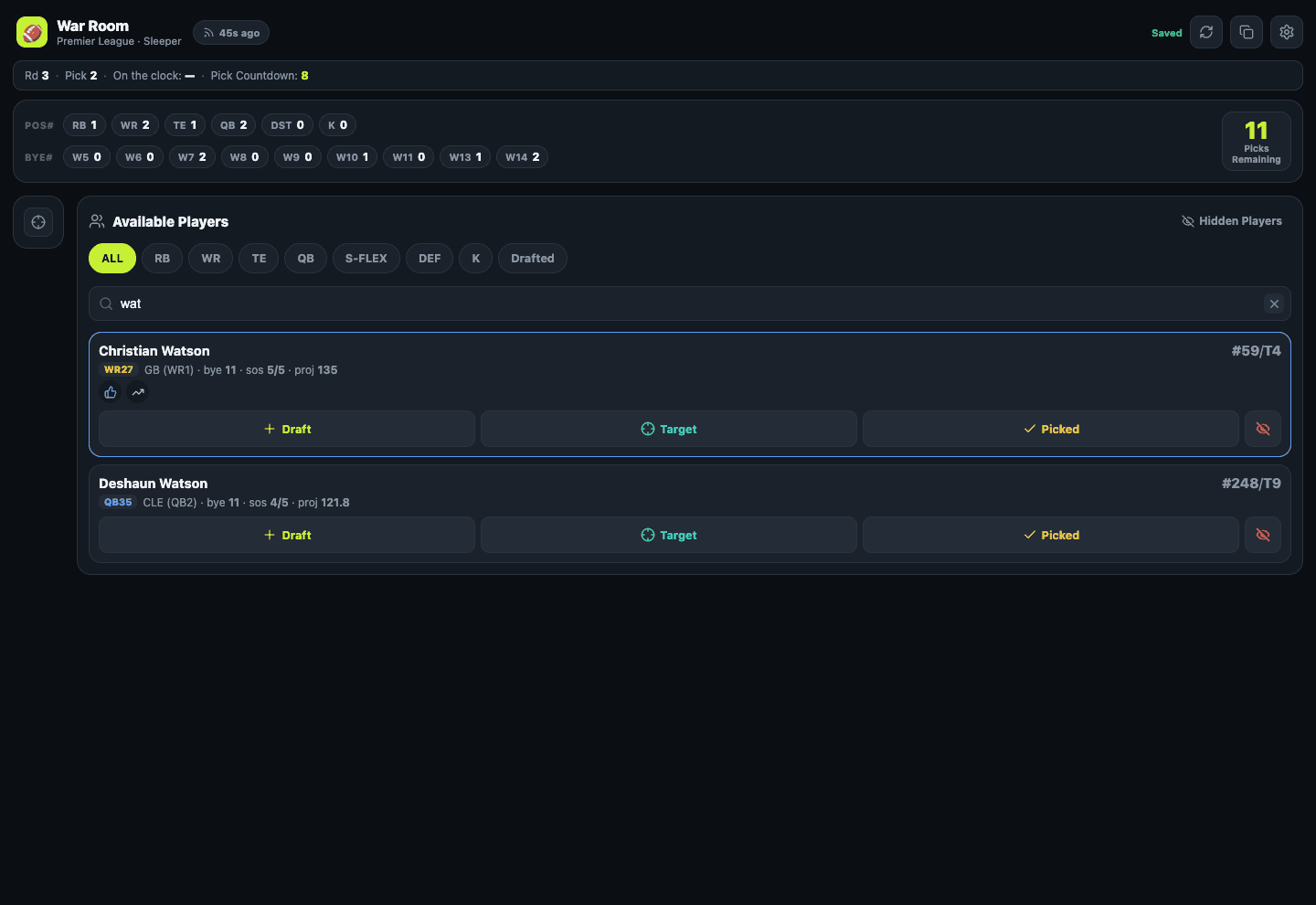
Task: Click the TE 1 position count chip
Action: click(186, 125)
